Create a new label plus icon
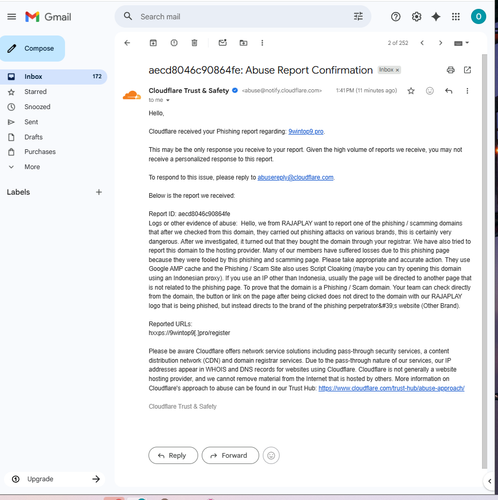498x500 pixels. pyautogui.click(x=99, y=192)
